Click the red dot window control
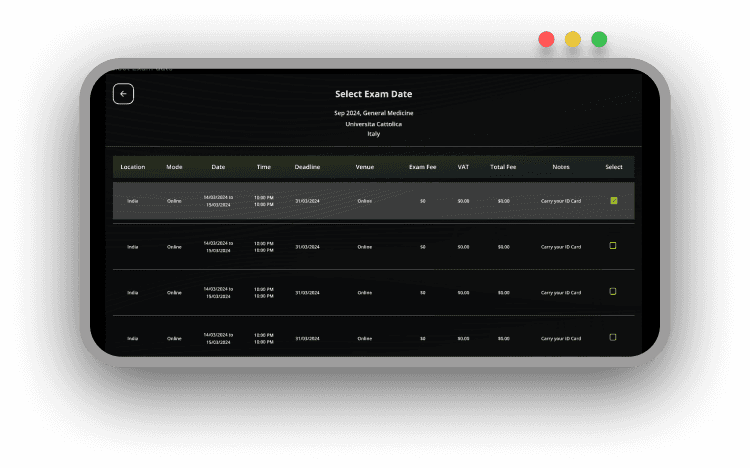Image resolution: width=750 pixels, height=468 pixels. click(546, 40)
